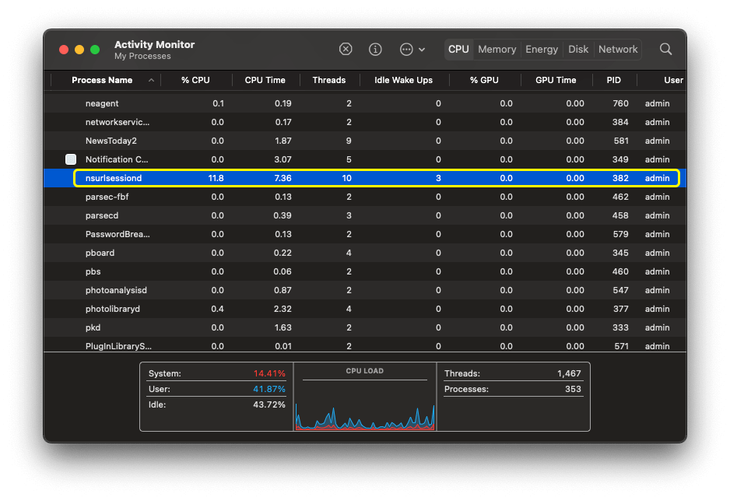Click the stop process X icon
The image size is (730, 500).
tap(346, 49)
